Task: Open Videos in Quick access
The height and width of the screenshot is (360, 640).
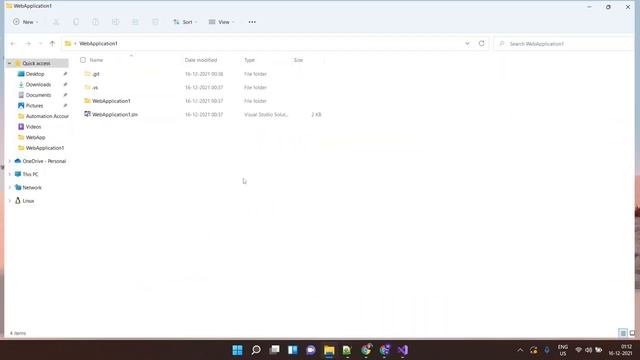Action: 33,127
